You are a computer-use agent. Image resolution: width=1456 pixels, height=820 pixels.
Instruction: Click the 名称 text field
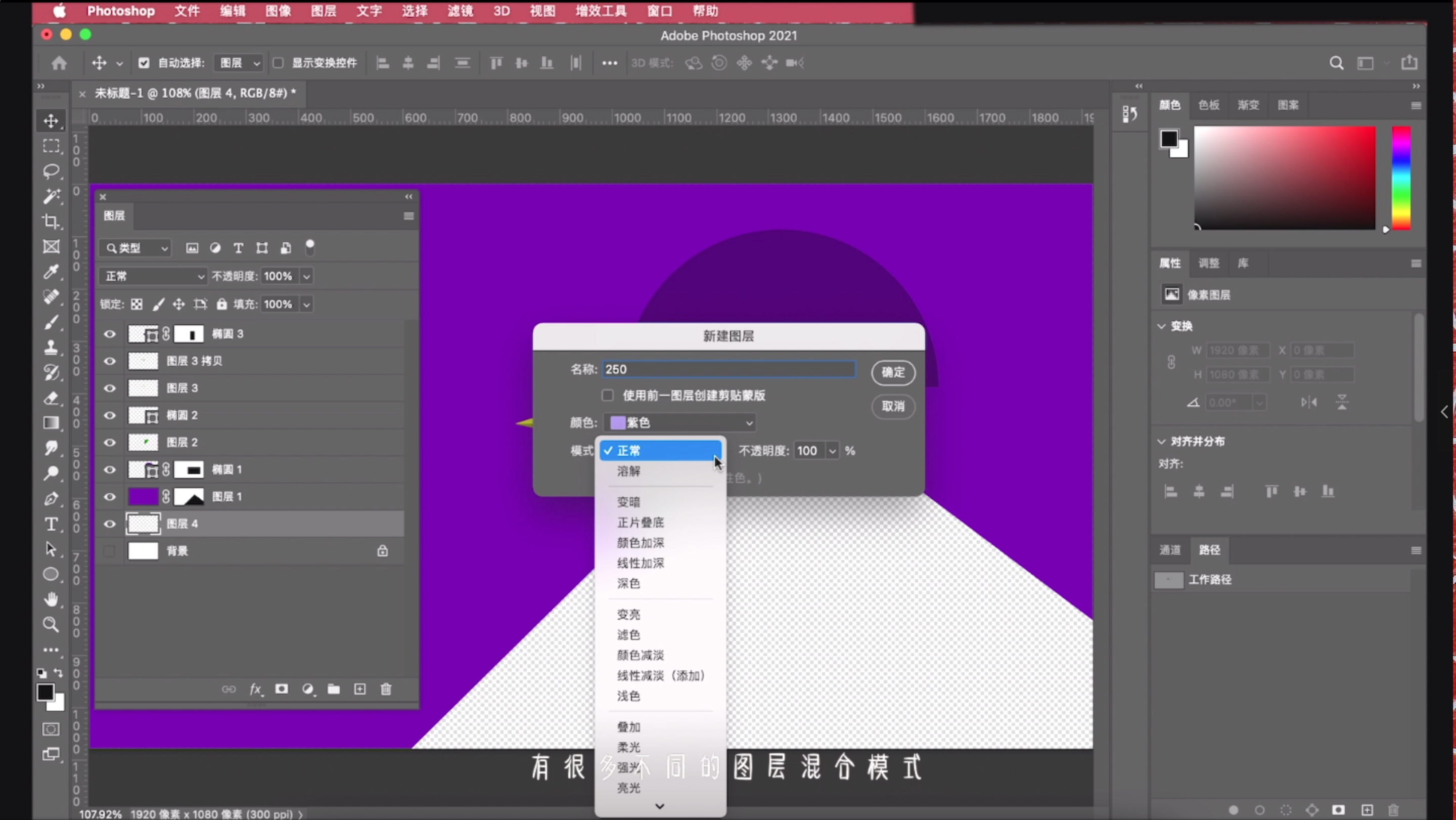tap(728, 369)
